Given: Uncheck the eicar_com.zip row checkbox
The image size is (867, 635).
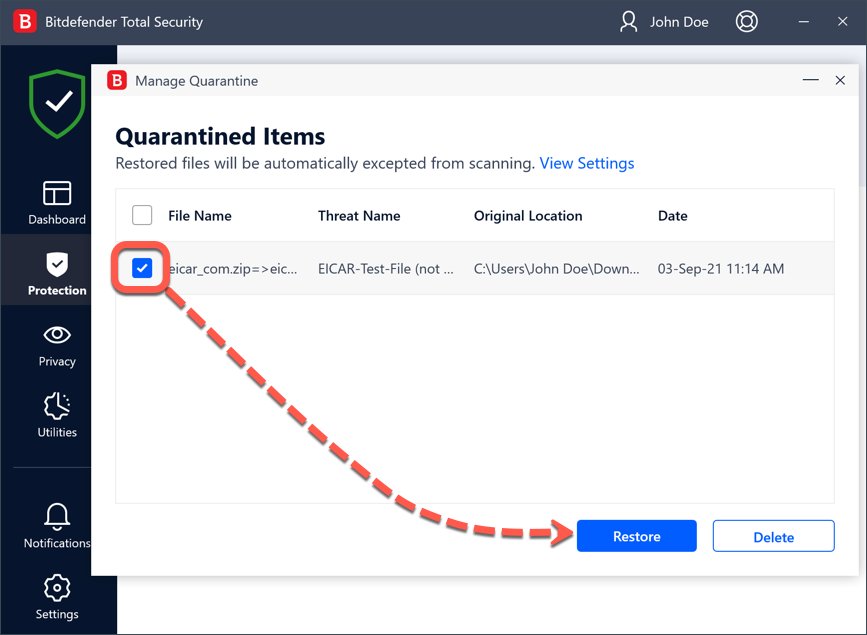Looking at the screenshot, I should click(142, 268).
